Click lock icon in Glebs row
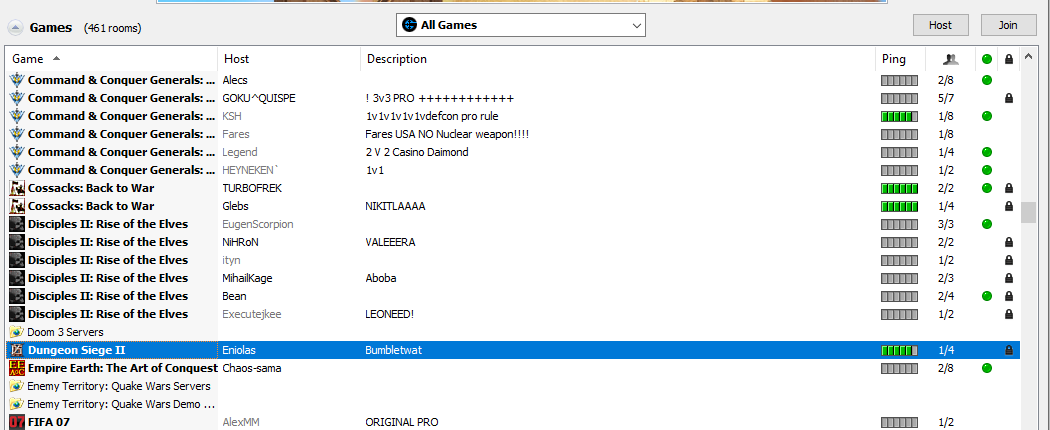 [1008, 206]
